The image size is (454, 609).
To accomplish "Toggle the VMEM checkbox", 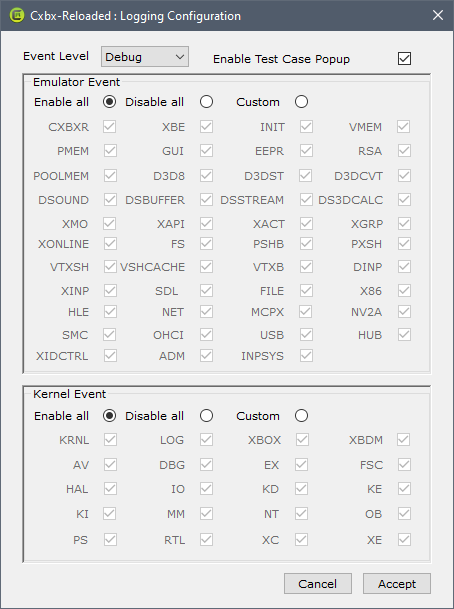I will pyautogui.click(x=404, y=127).
